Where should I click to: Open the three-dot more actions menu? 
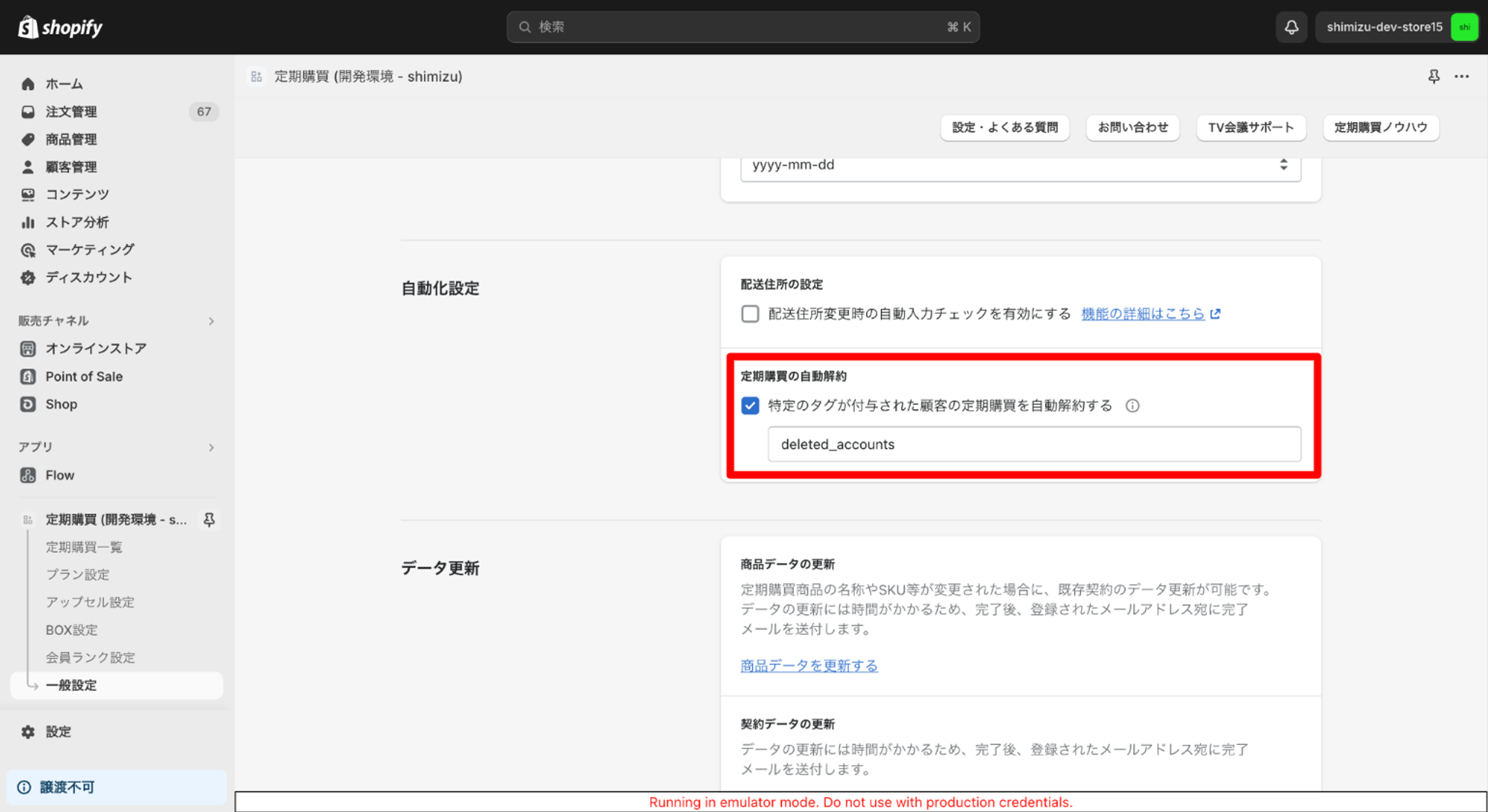[x=1462, y=77]
